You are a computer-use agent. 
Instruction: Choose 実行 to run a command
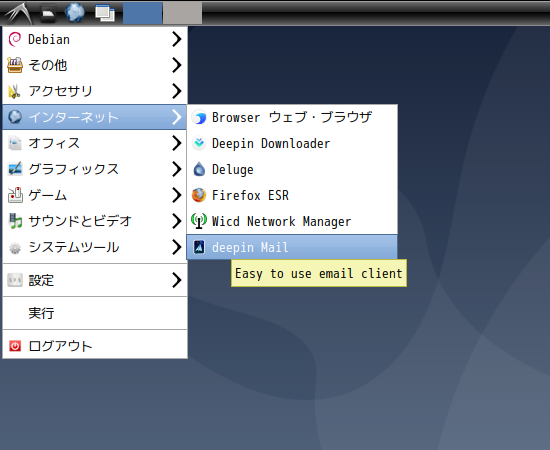tap(95, 313)
